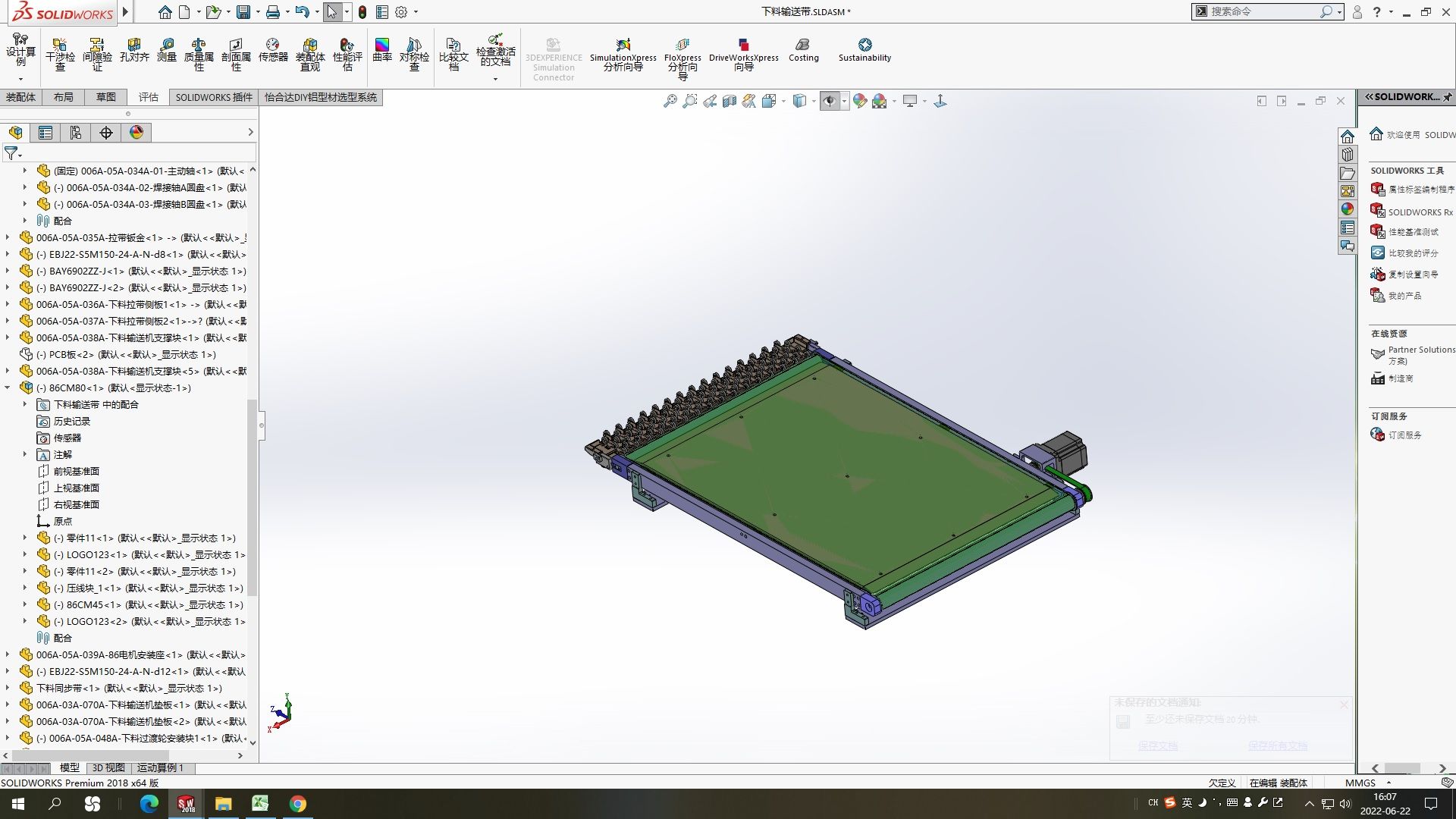Open the Clearance Verification (间隙验证) tool
The image size is (1456, 819).
coord(97,53)
